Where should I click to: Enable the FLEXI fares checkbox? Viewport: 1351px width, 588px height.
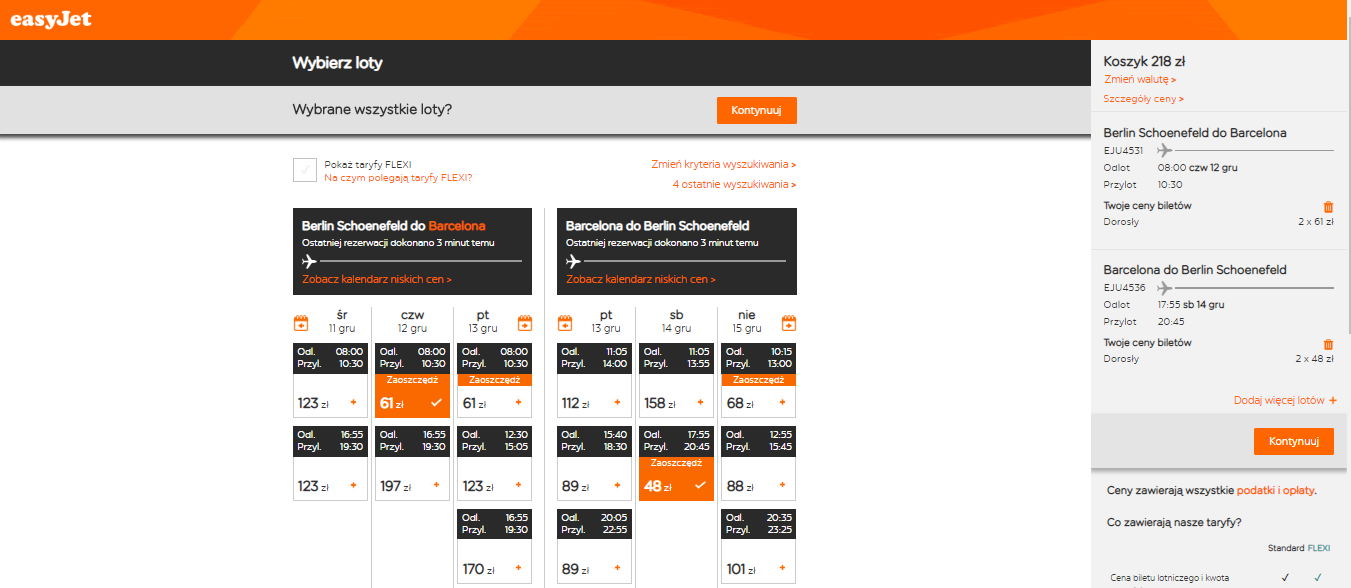click(305, 170)
